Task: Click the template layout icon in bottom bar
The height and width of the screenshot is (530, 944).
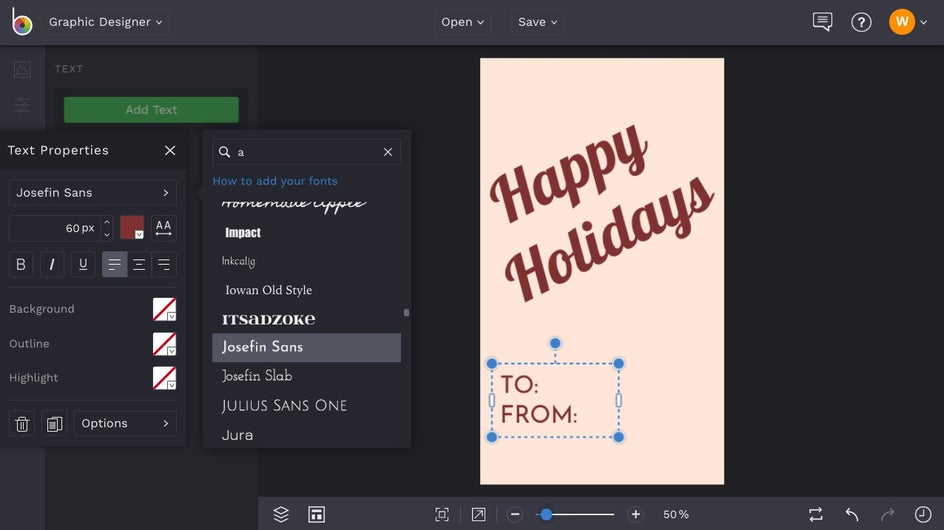Action: tap(317, 514)
